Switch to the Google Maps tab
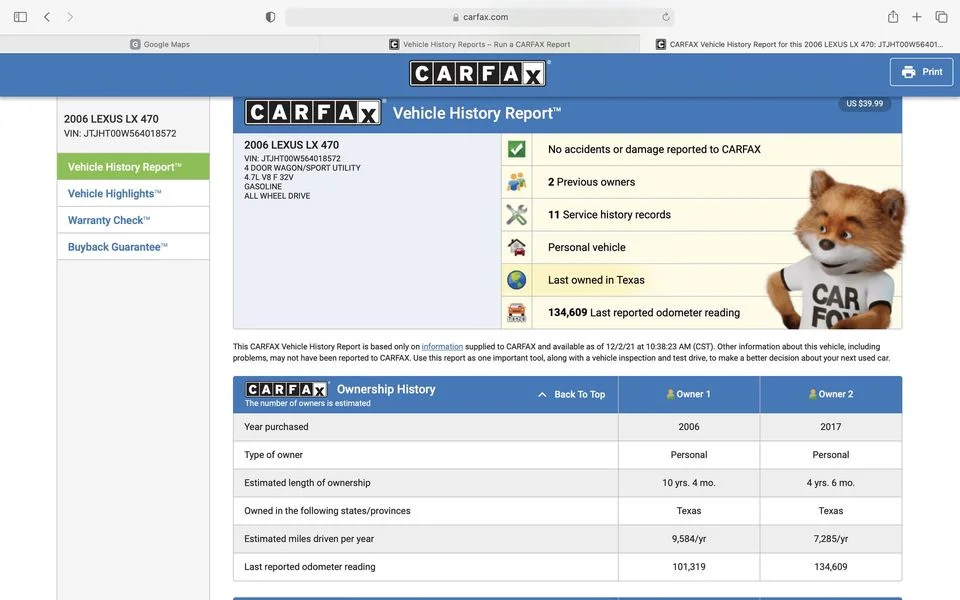The width and height of the screenshot is (960, 600). point(160,44)
